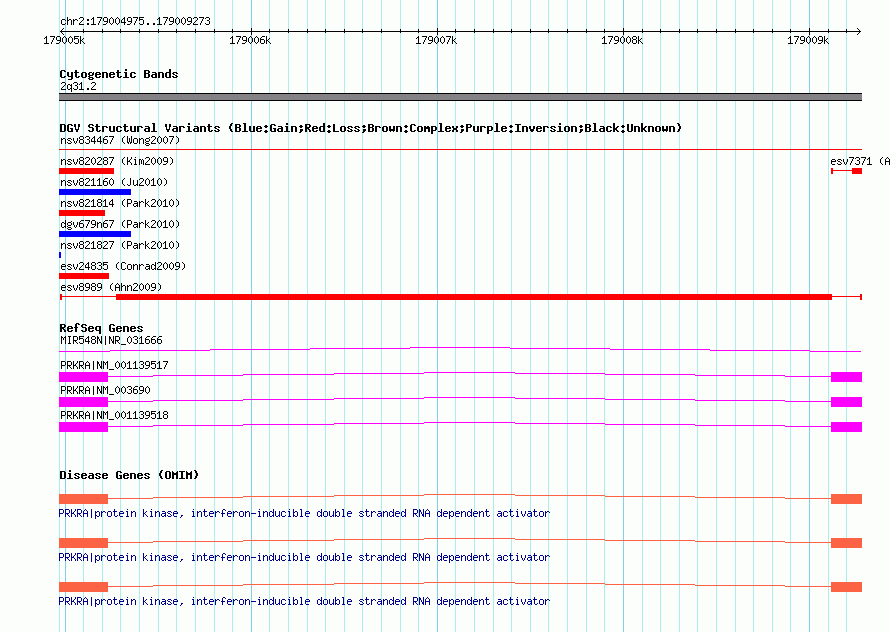This screenshot has width=890, height=632.
Task: Click the long red esv8989 loss bar
Action: tap(473, 297)
